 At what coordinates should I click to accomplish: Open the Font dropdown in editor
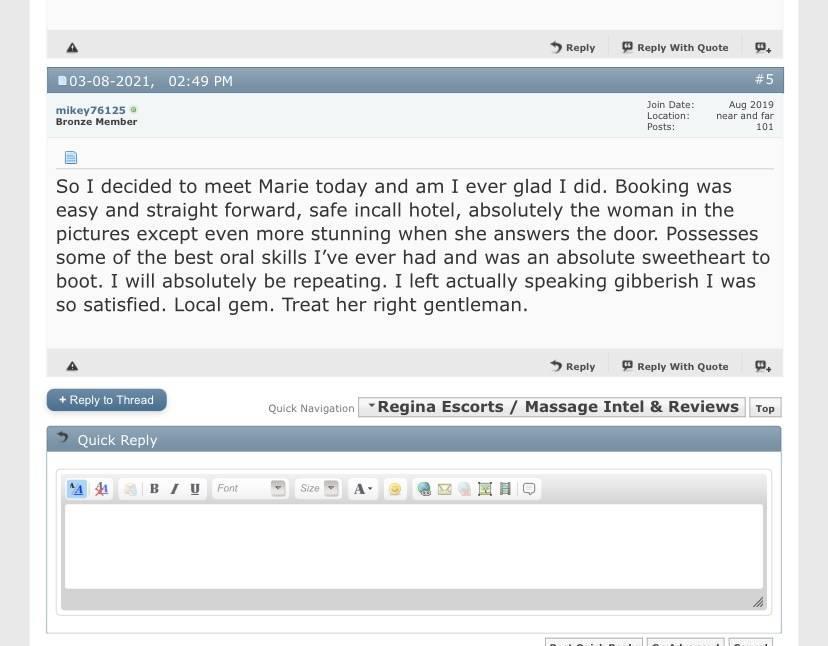coord(250,489)
